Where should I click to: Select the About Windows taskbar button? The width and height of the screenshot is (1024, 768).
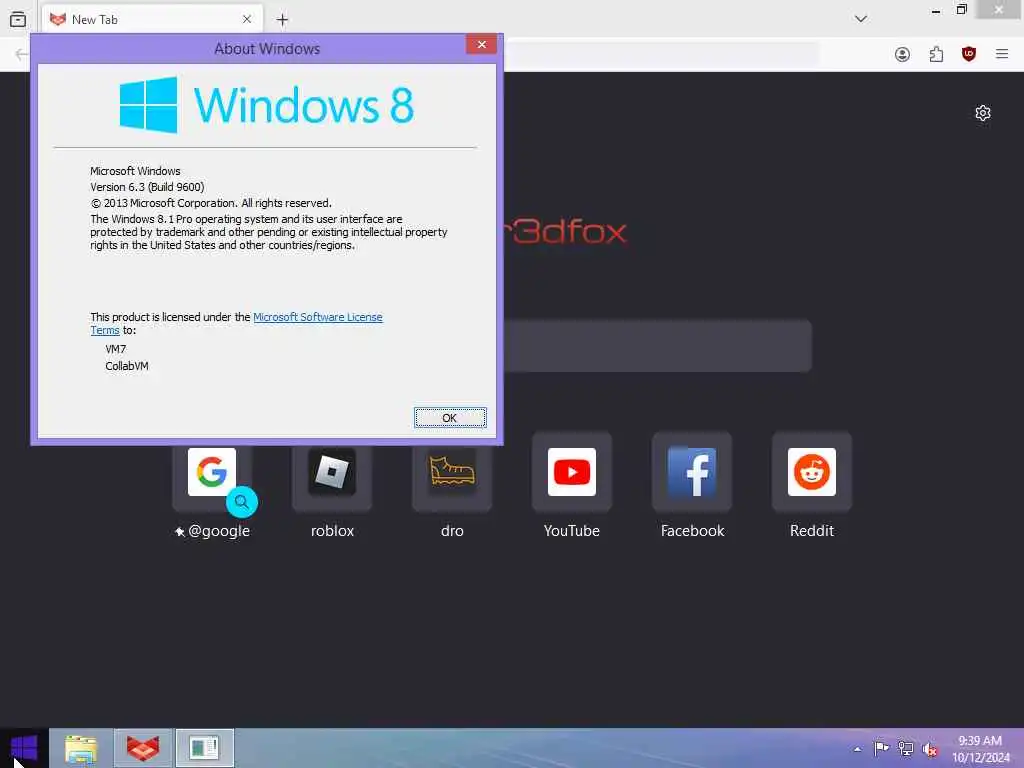tap(204, 748)
